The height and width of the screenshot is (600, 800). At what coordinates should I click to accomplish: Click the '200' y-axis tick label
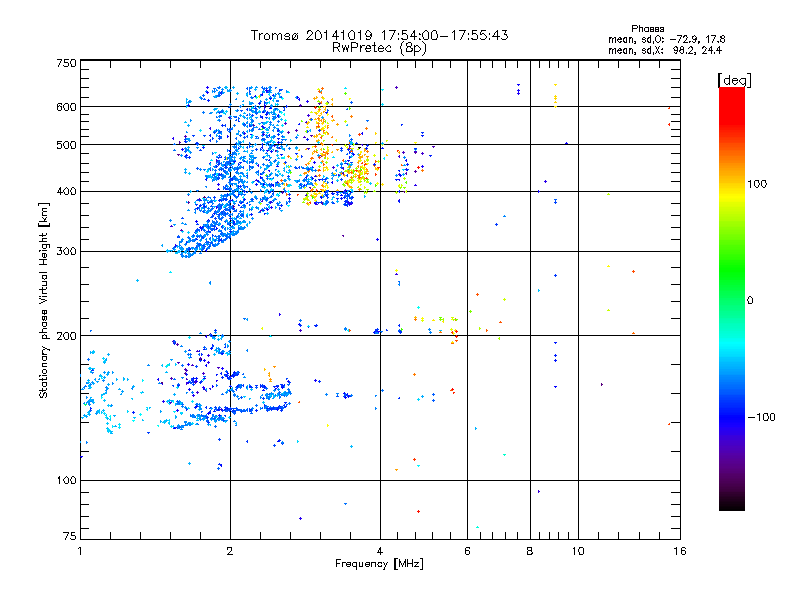click(x=66, y=336)
